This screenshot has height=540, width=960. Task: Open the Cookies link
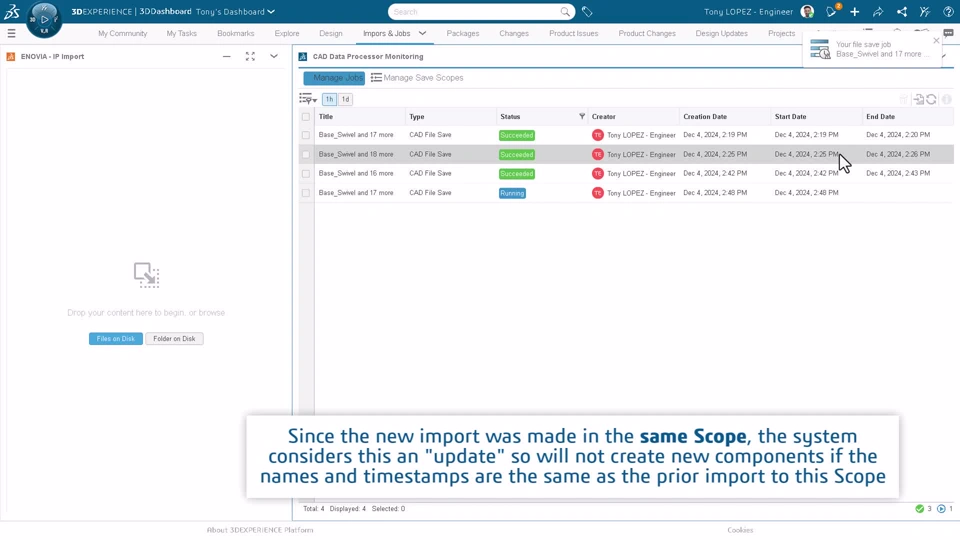(740, 530)
